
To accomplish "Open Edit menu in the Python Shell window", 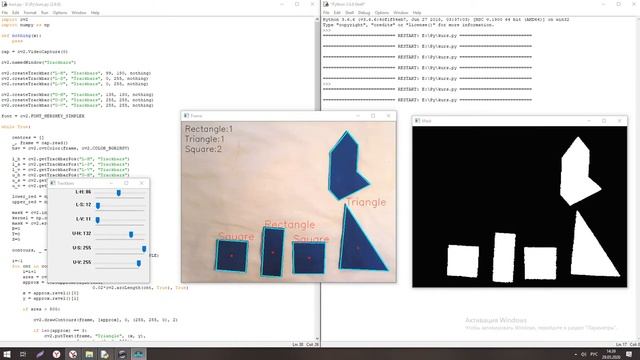I will pyautogui.click(x=337, y=13).
